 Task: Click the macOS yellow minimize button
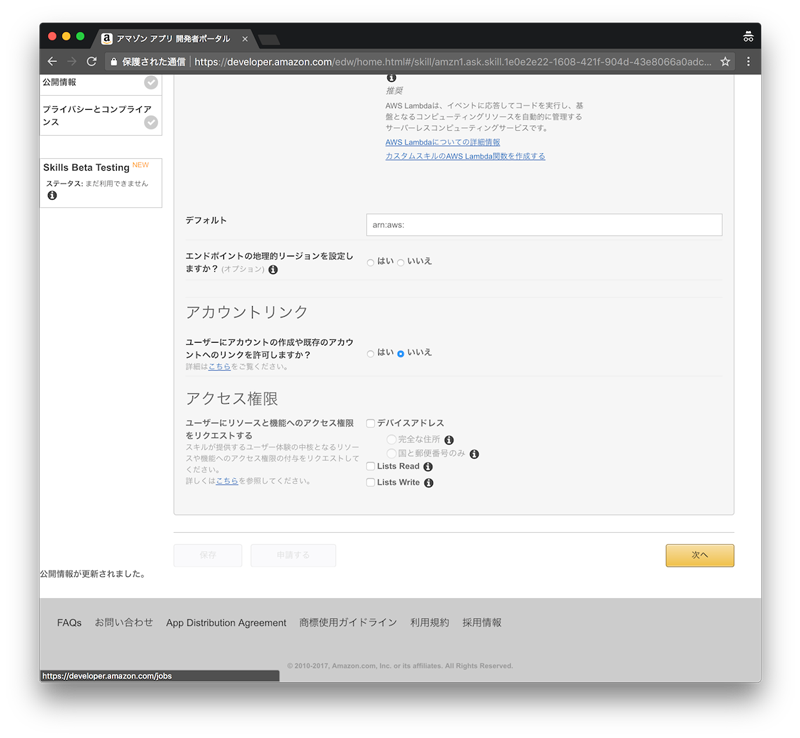click(66, 36)
